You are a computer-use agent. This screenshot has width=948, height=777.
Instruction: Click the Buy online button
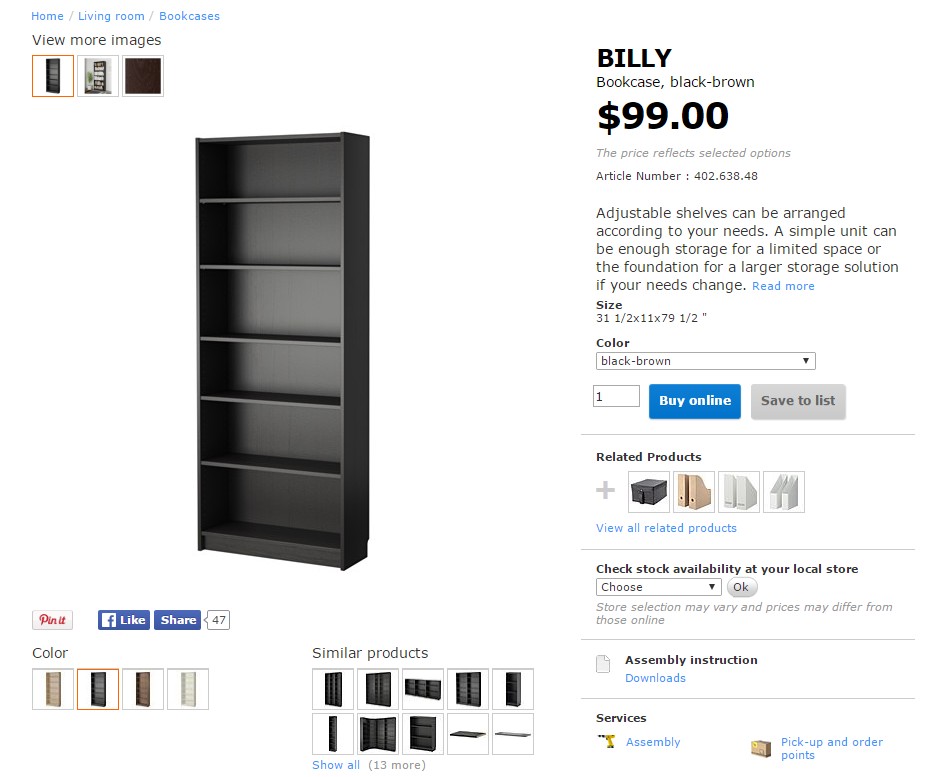point(695,401)
